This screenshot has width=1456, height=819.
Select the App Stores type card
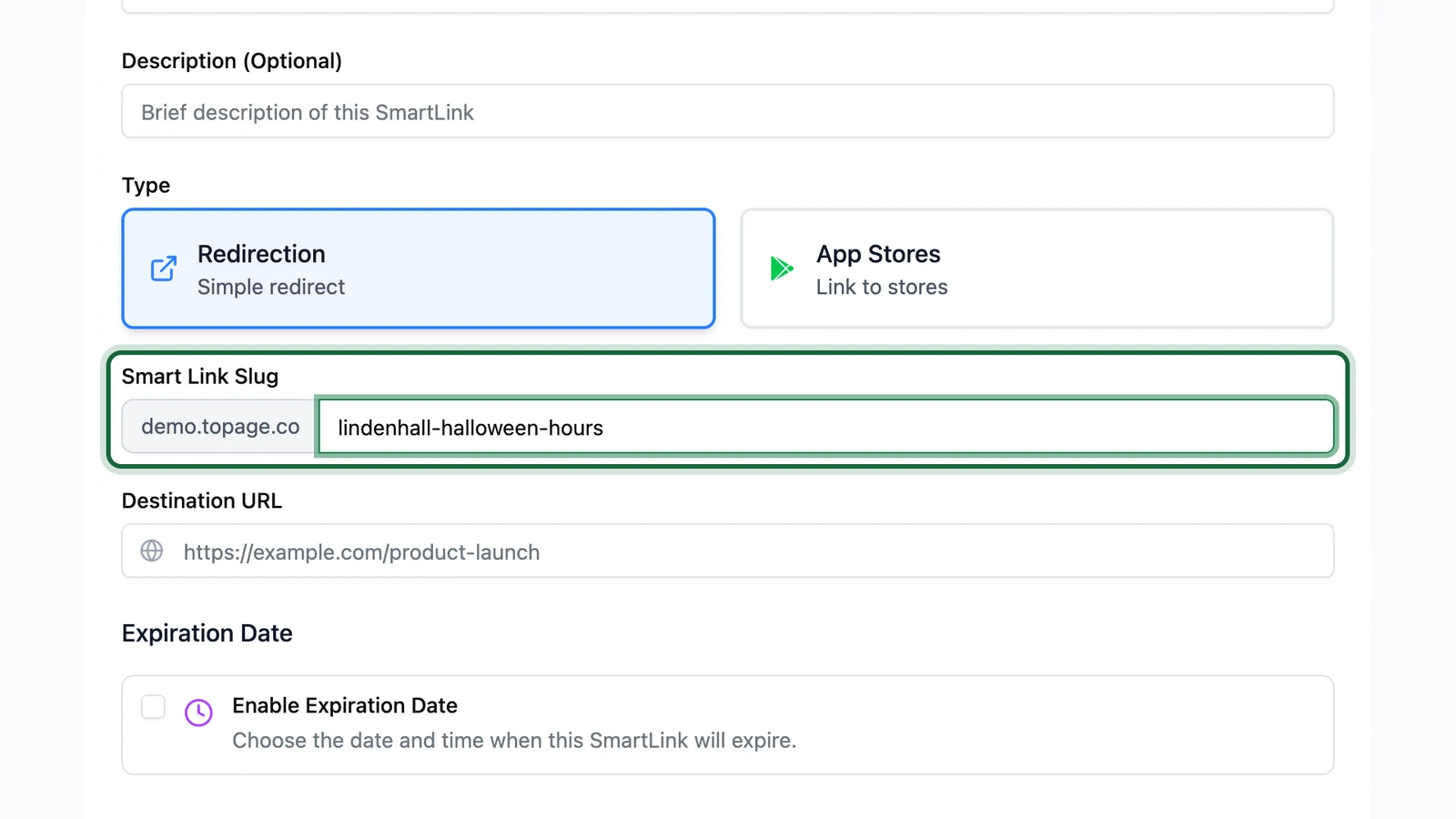(x=1037, y=268)
